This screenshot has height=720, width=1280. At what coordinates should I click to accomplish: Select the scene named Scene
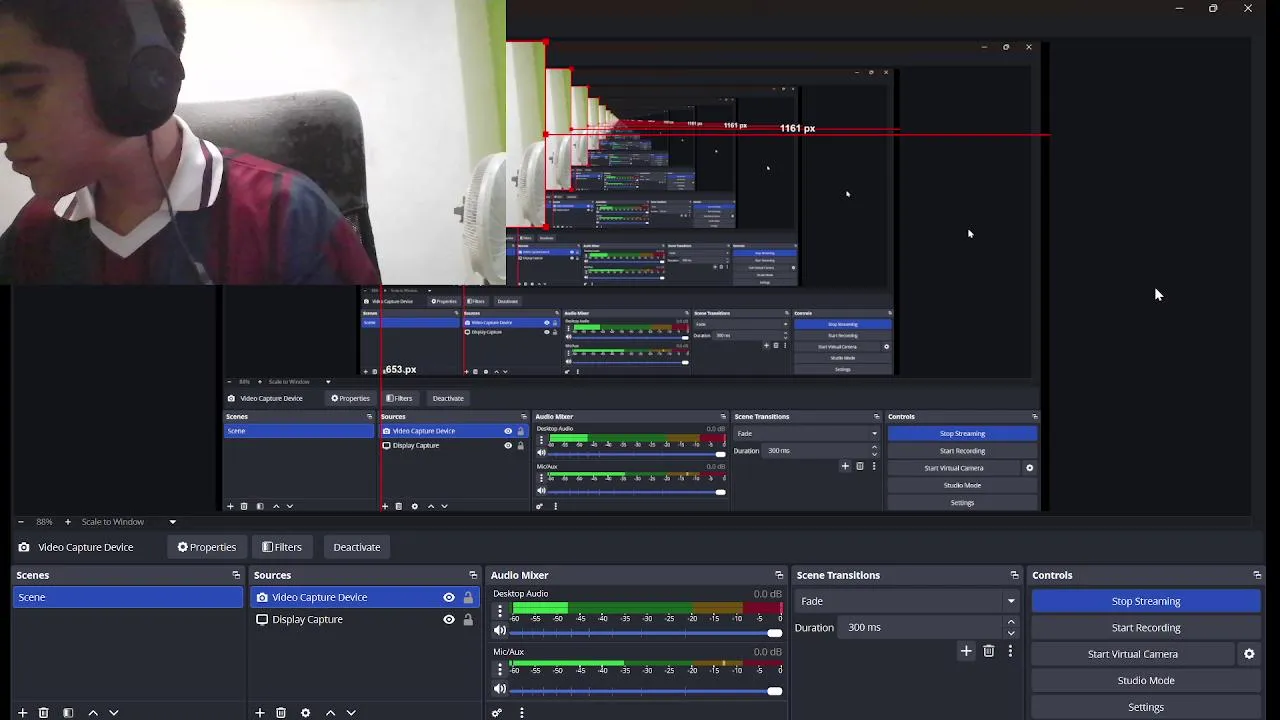(x=128, y=597)
